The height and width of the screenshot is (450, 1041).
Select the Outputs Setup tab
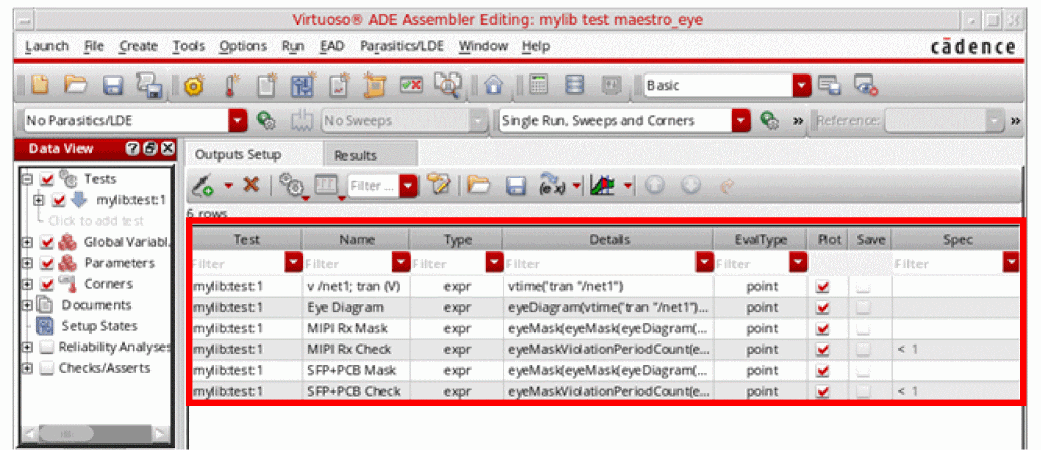click(x=238, y=154)
